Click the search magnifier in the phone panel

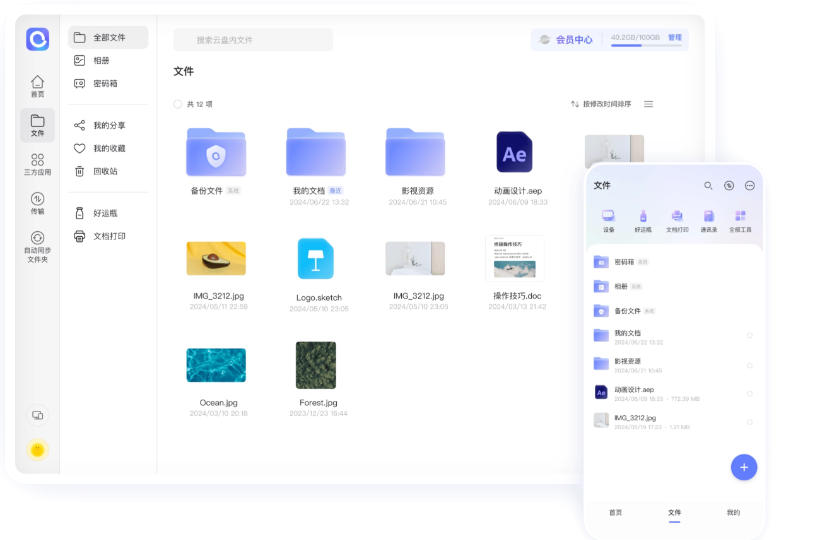[x=708, y=186]
